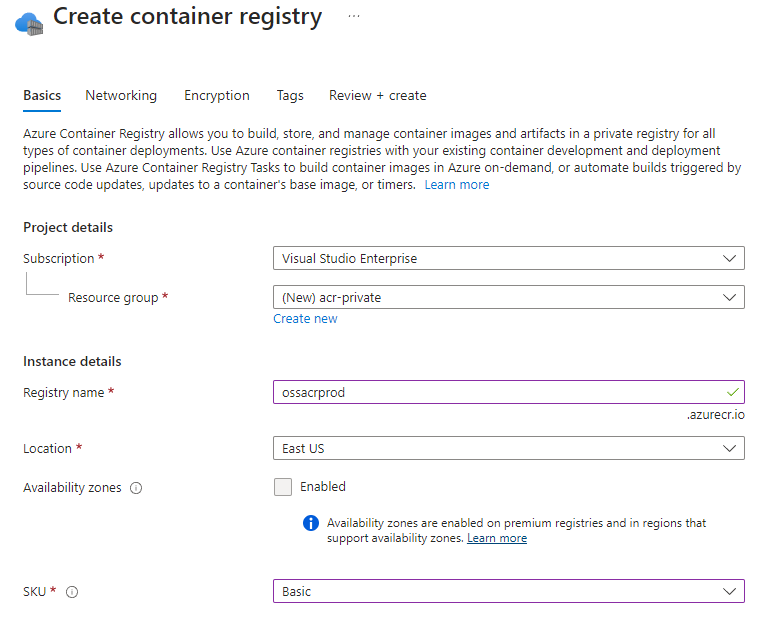Click Create new resource group link
This screenshot has width=760, height=617.
pos(305,319)
